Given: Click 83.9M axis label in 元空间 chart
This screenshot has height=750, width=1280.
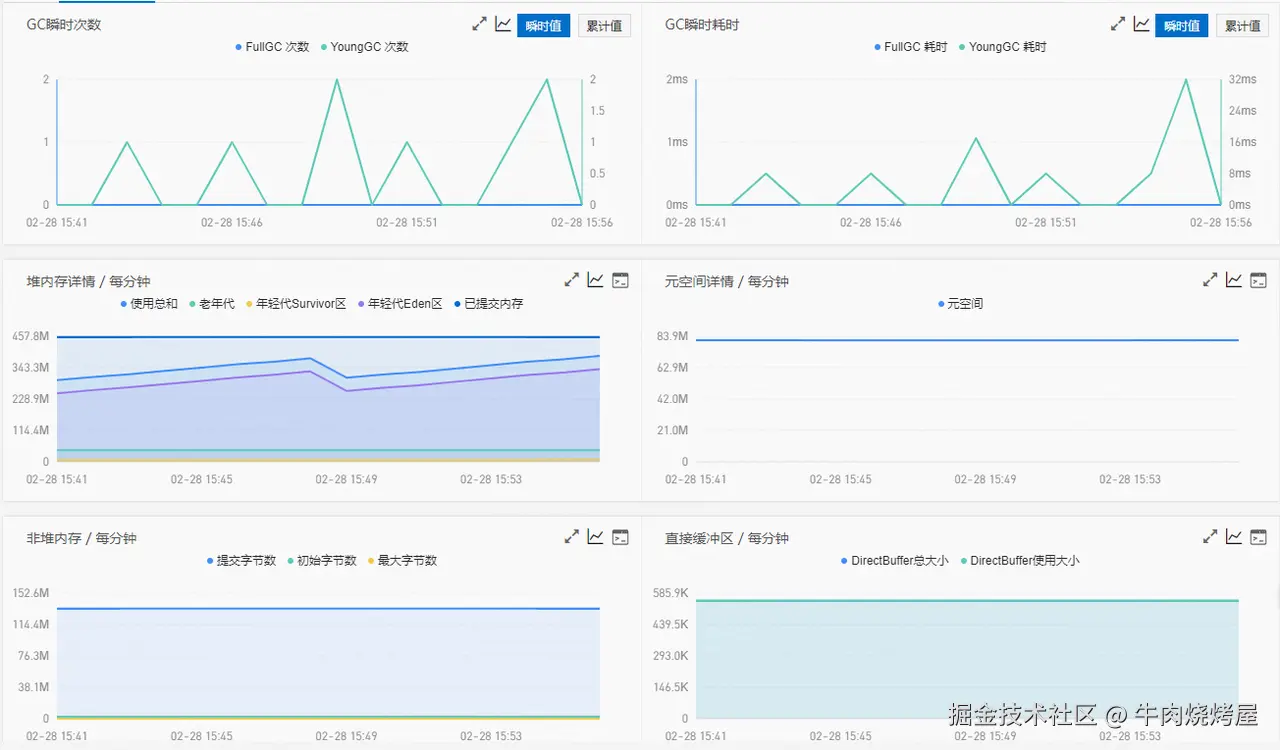Looking at the screenshot, I should click(671, 336).
